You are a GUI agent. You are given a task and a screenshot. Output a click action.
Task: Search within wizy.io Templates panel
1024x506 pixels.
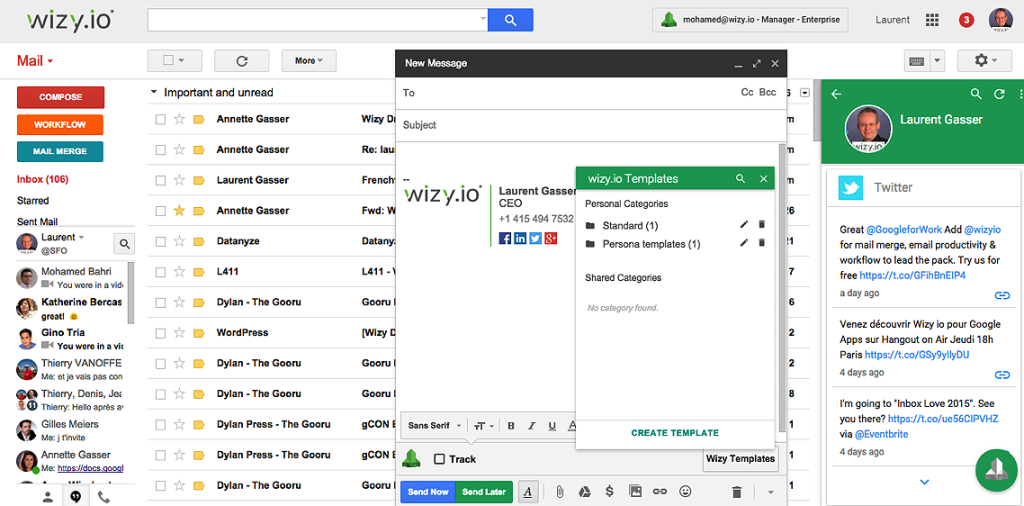pos(740,178)
